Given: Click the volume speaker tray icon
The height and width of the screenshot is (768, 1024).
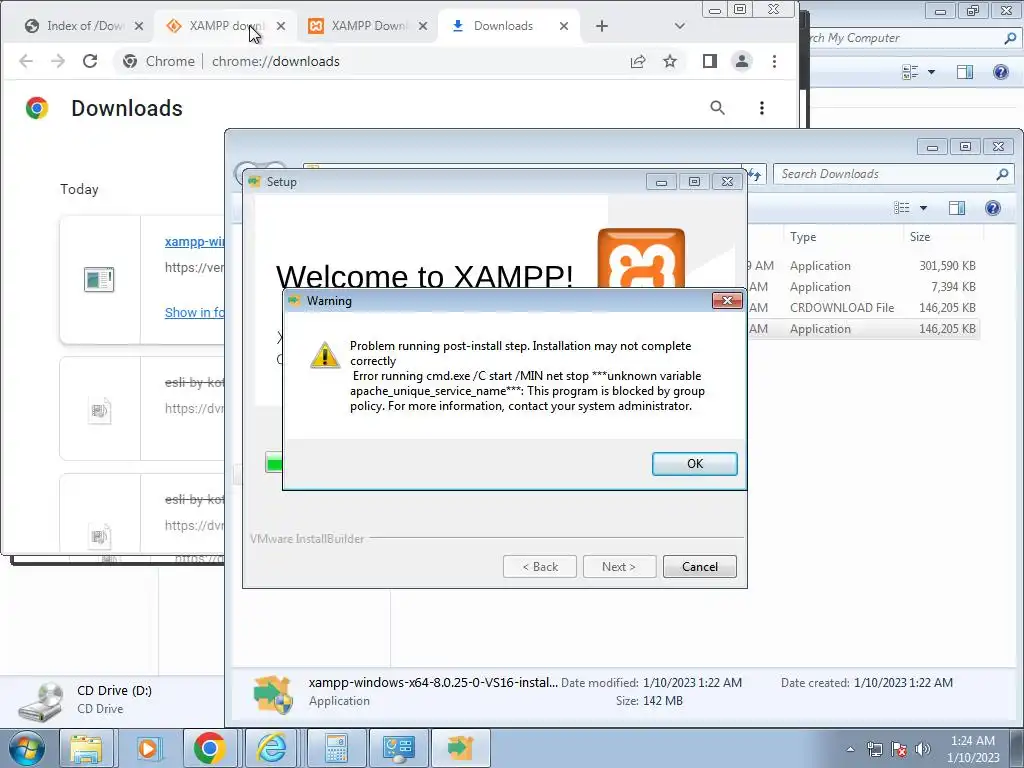Looking at the screenshot, I should (x=923, y=749).
